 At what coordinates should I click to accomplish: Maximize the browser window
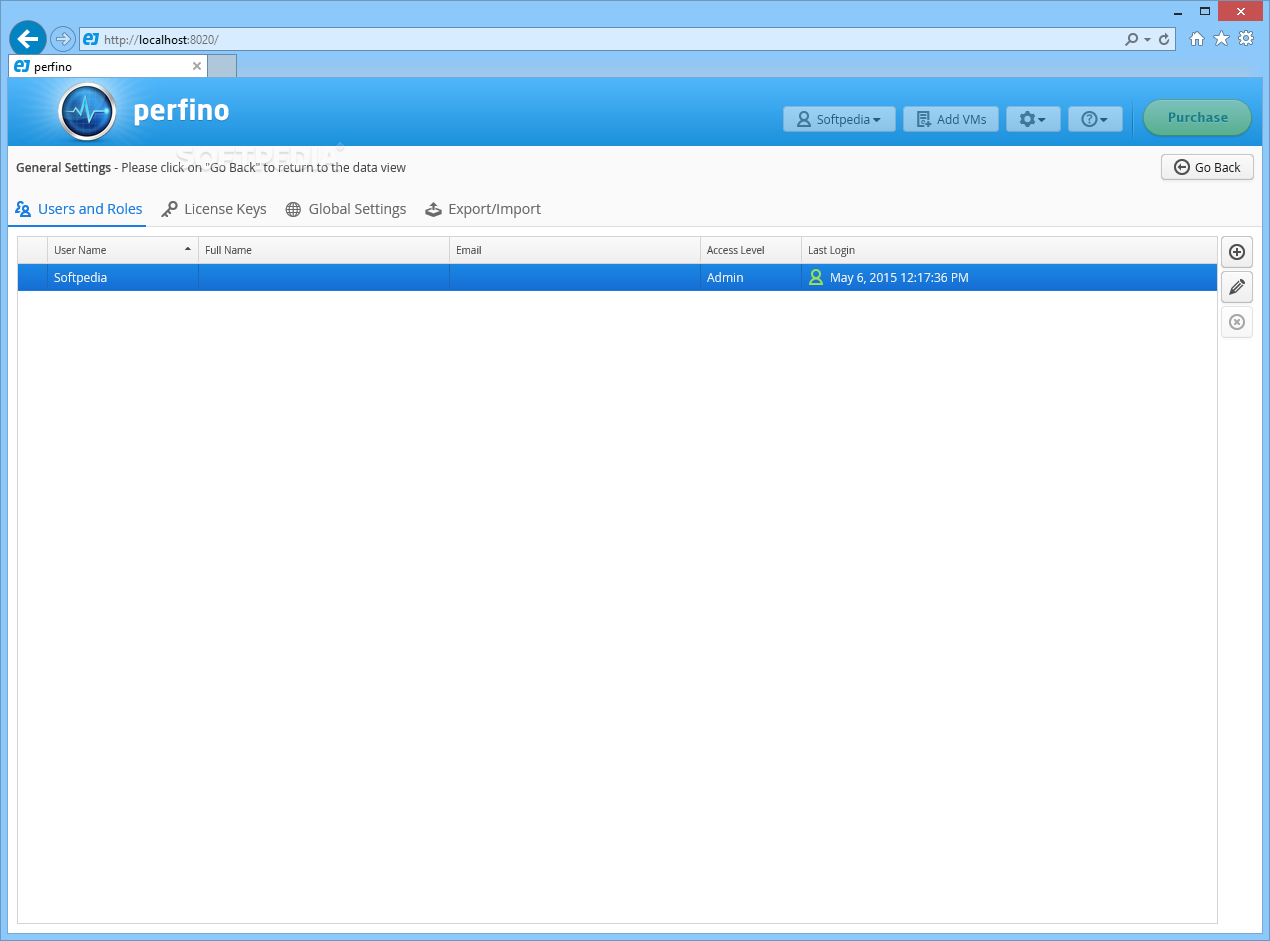pyautogui.click(x=1205, y=11)
